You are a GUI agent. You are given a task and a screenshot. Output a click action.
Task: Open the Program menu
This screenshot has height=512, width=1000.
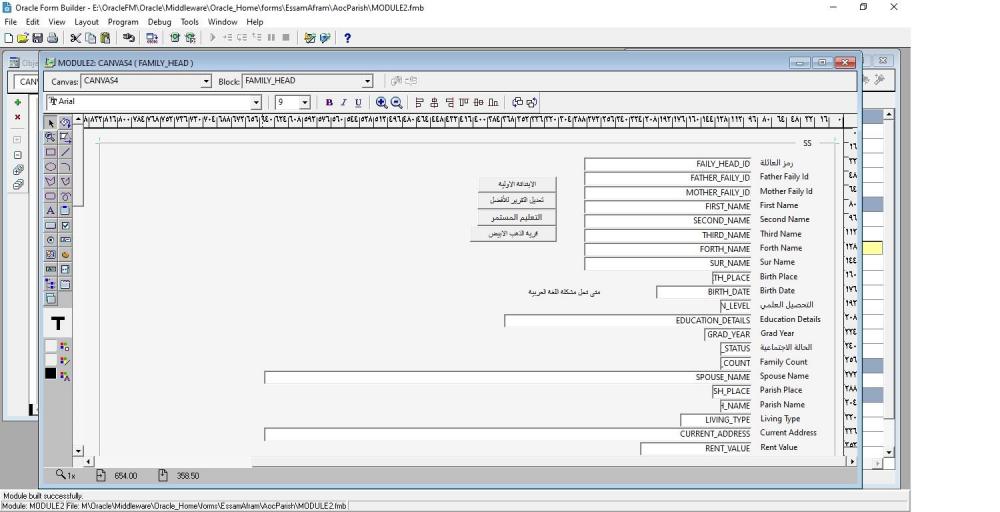click(x=123, y=21)
